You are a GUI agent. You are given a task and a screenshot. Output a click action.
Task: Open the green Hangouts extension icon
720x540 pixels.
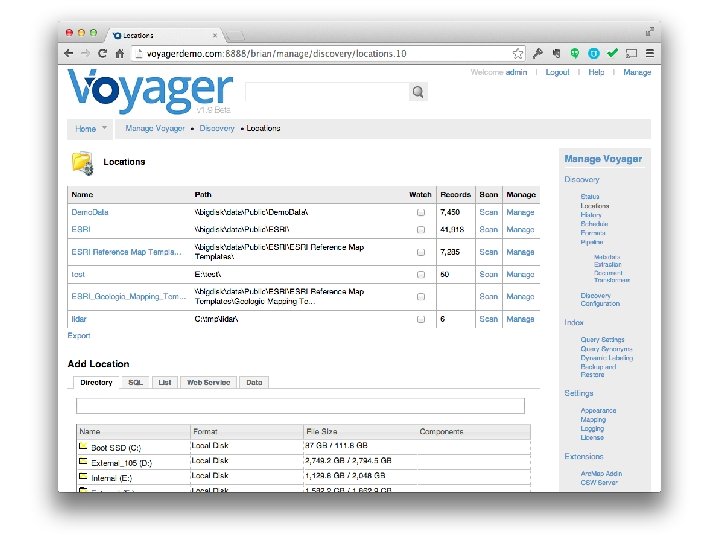(575, 53)
